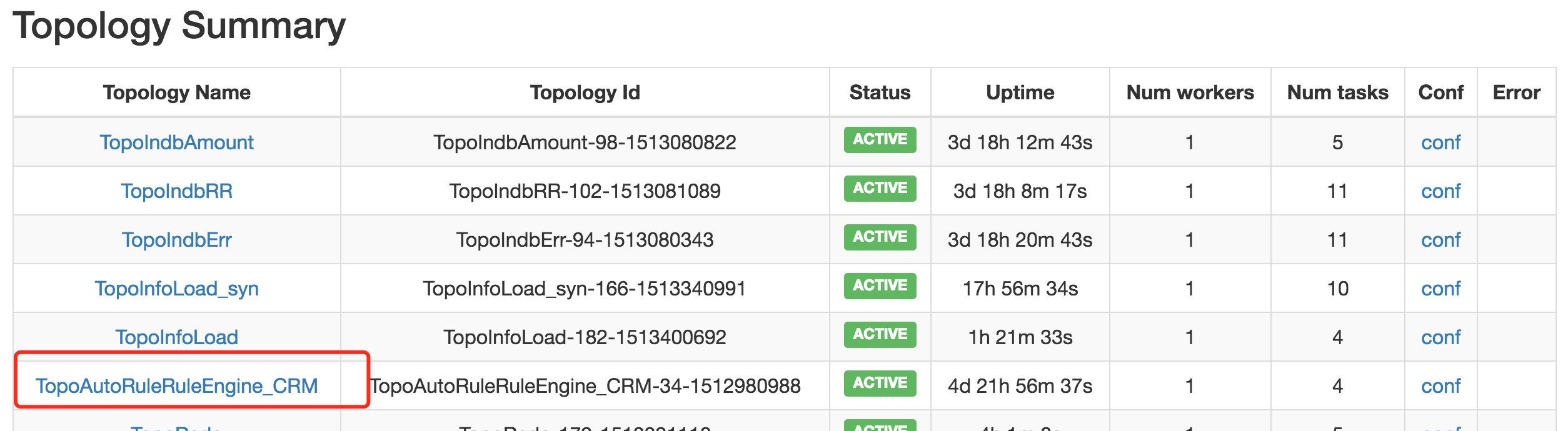Image resolution: width=1568 pixels, height=431 pixels.
Task: View conf for TopoInfoLoad_syn
Action: tap(1440, 289)
